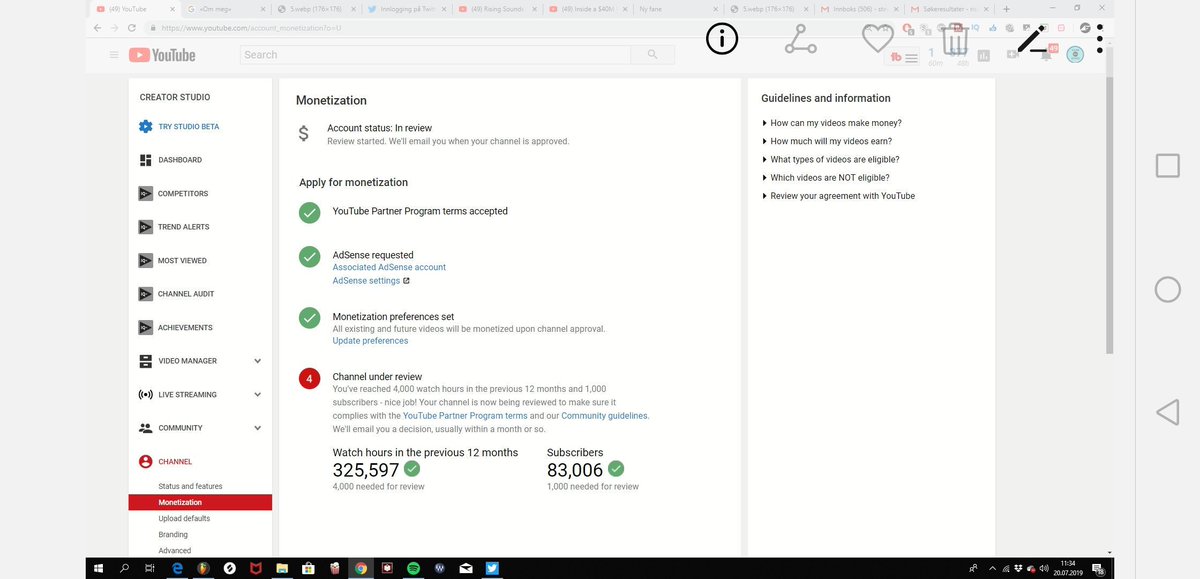Click the Most Viewed sidebar icon
This screenshot has height=579, width=1200.
point(145,260)
